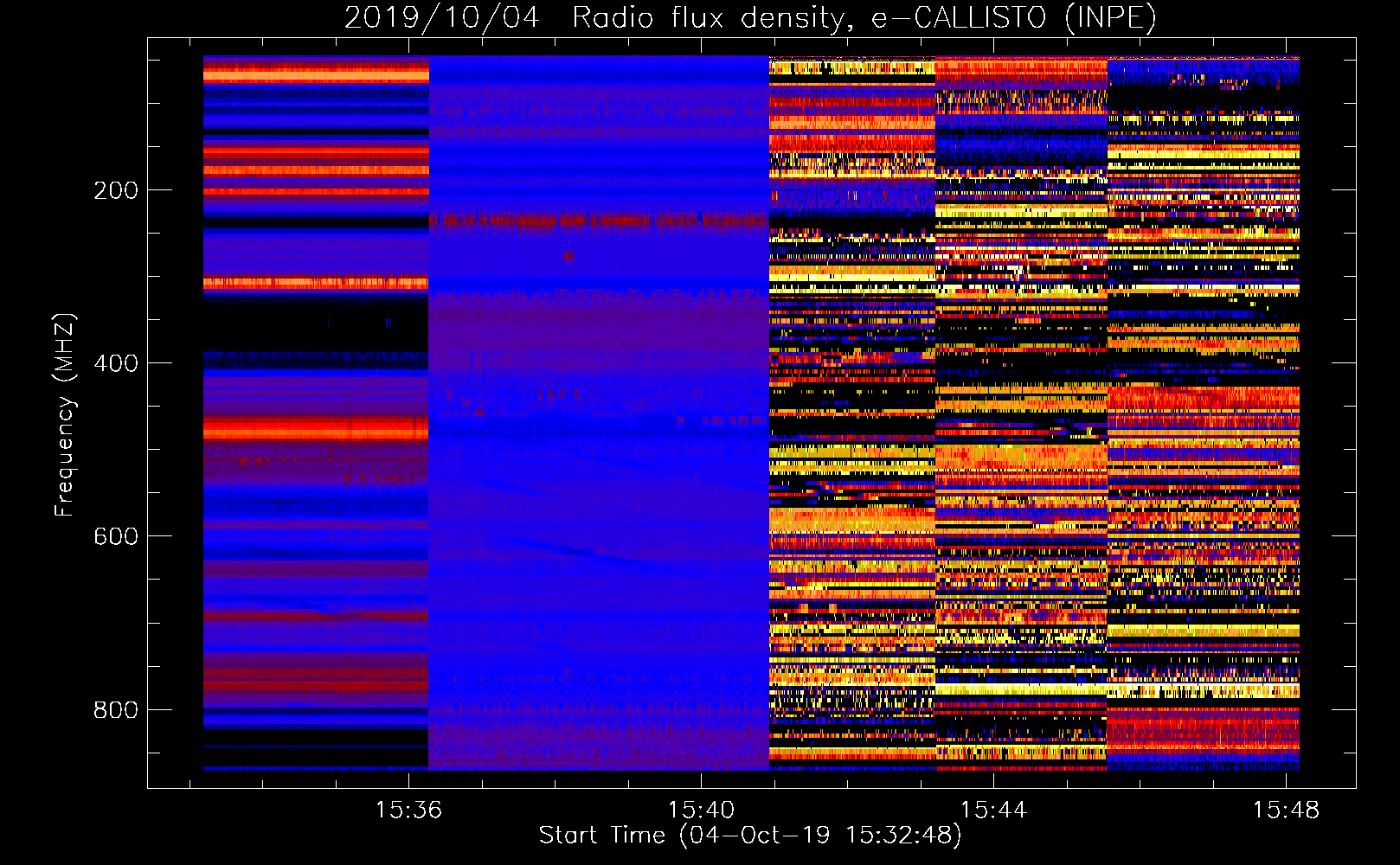Click the '200' frequency tick label
This screenshot has width=1400, height=865.
click(116, 190)
